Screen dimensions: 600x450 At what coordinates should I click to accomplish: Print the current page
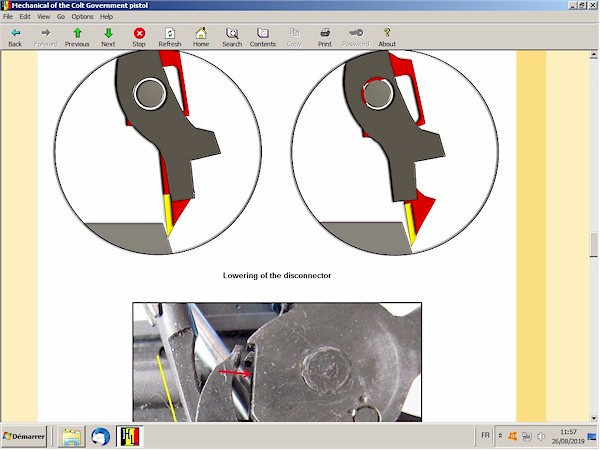[325, 37]
